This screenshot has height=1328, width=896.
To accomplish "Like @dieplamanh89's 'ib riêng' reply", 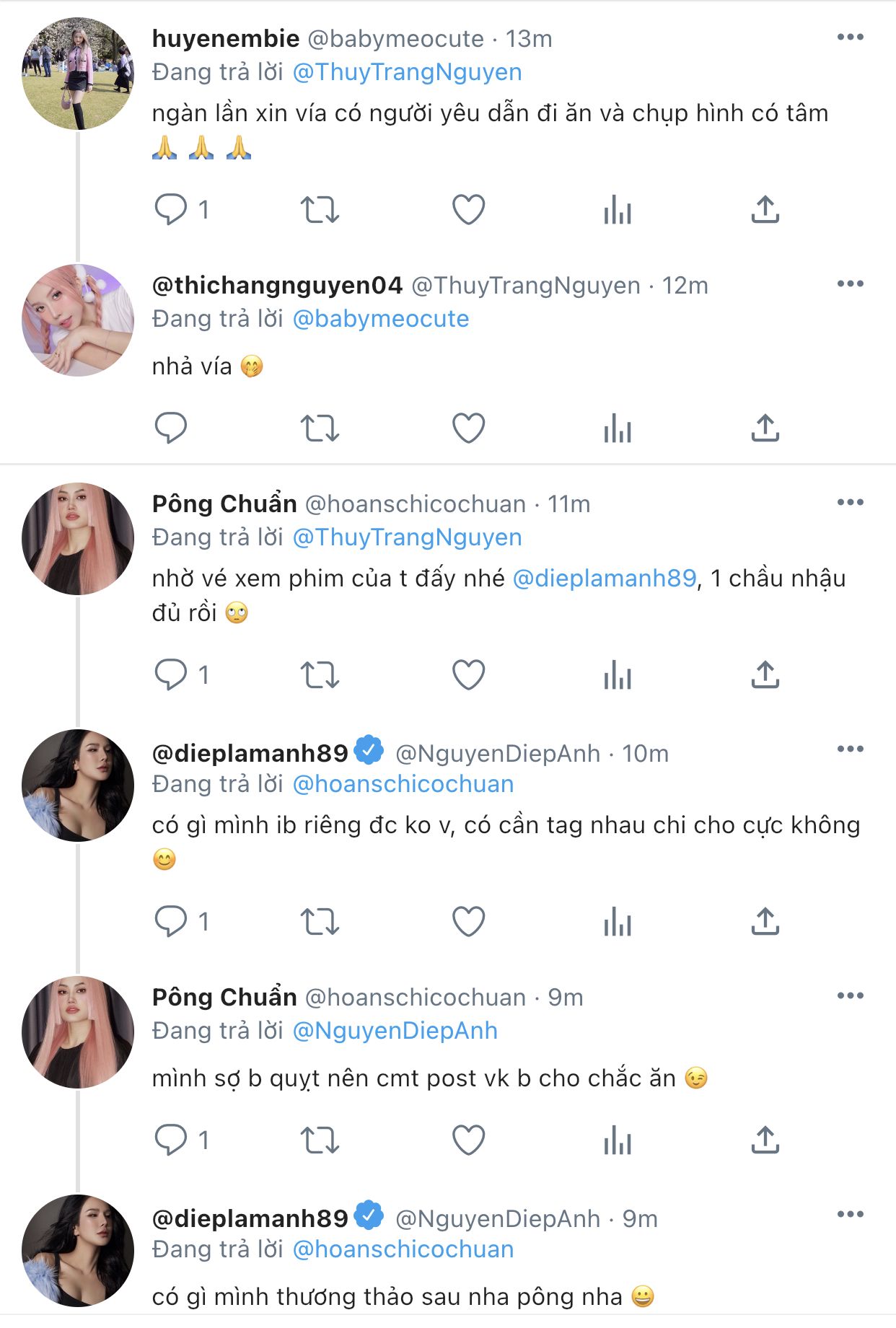I will point(468,922).
